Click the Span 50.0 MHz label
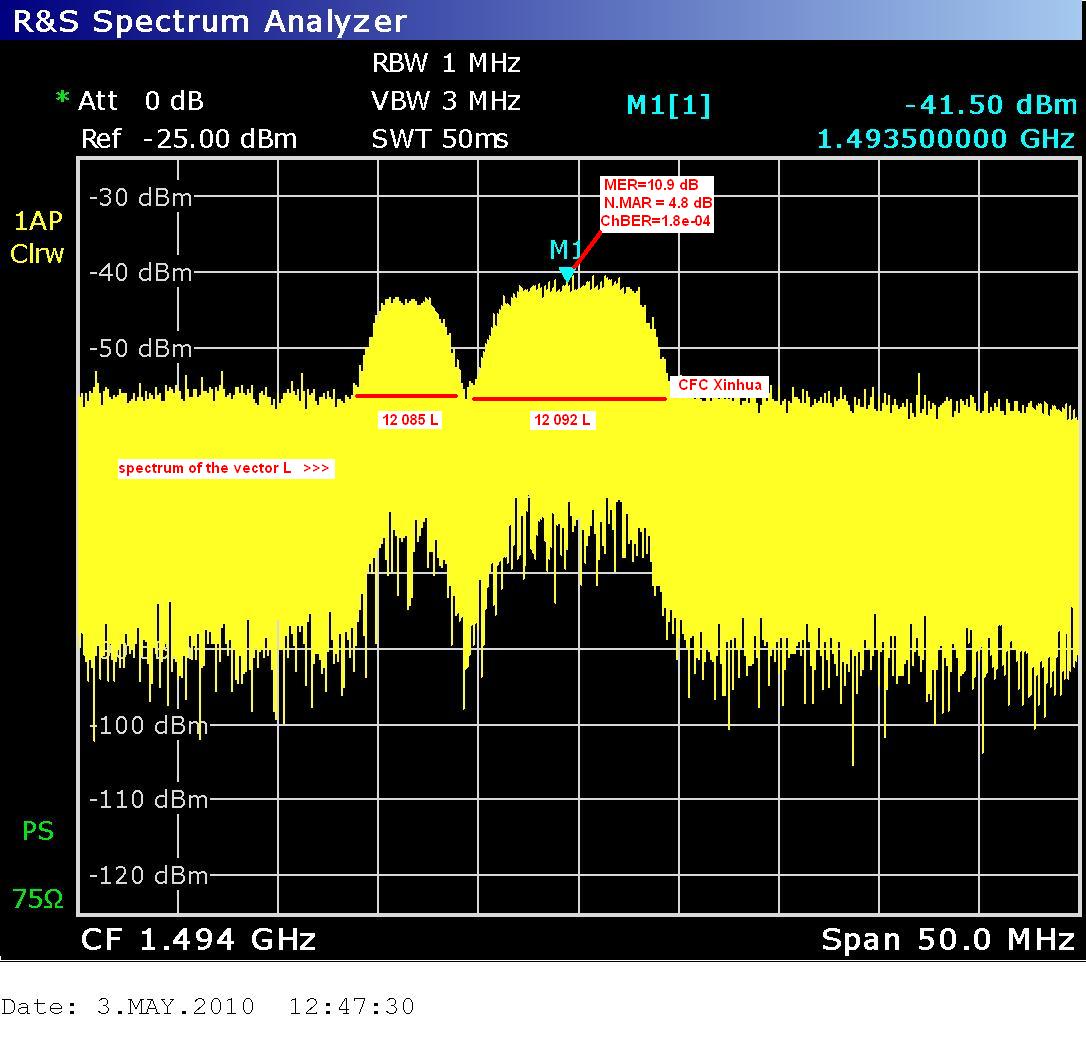The image size is (1086, 1054). [947, 940]
